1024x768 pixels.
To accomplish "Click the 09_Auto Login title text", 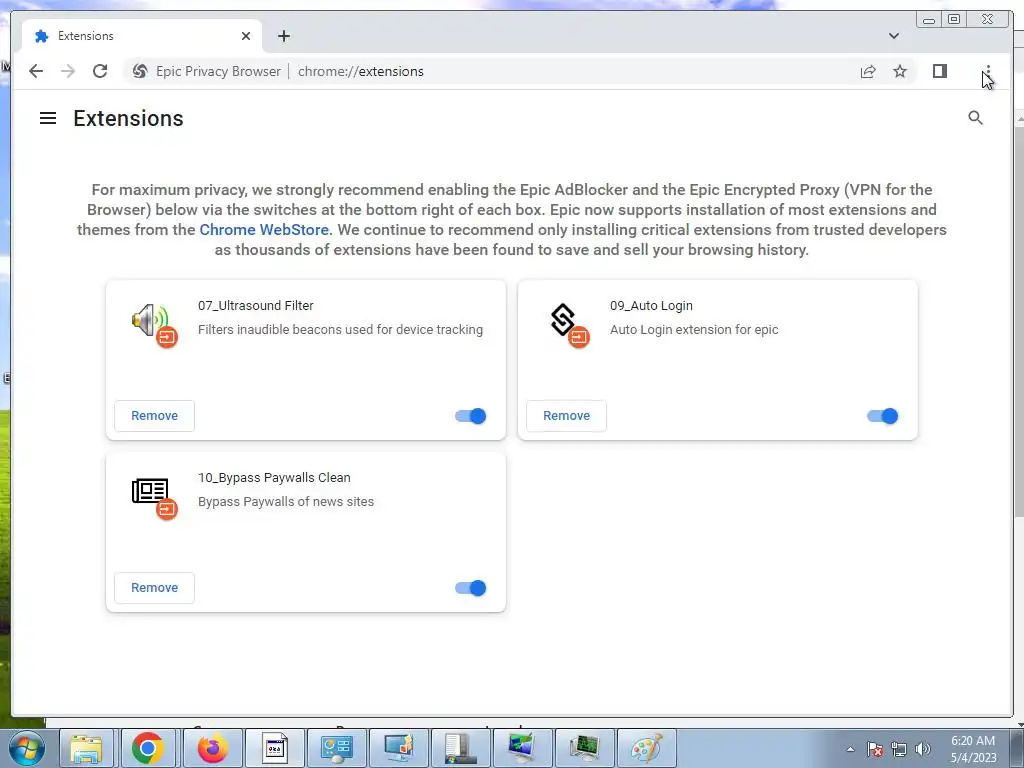I will point(651,306).
